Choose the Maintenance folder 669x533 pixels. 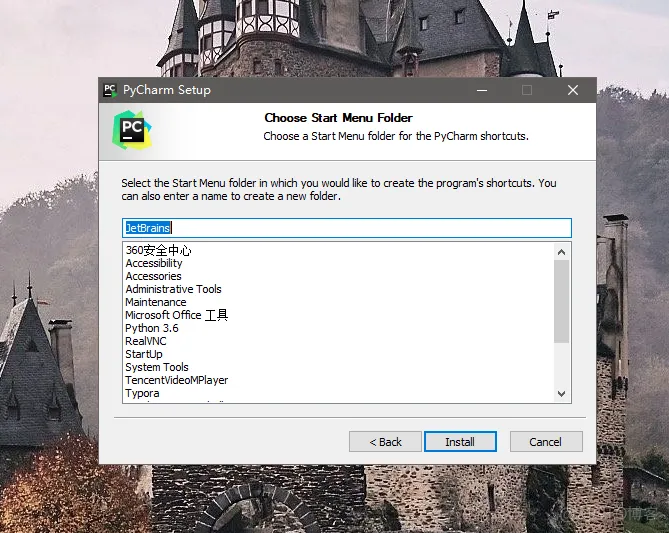156,302
